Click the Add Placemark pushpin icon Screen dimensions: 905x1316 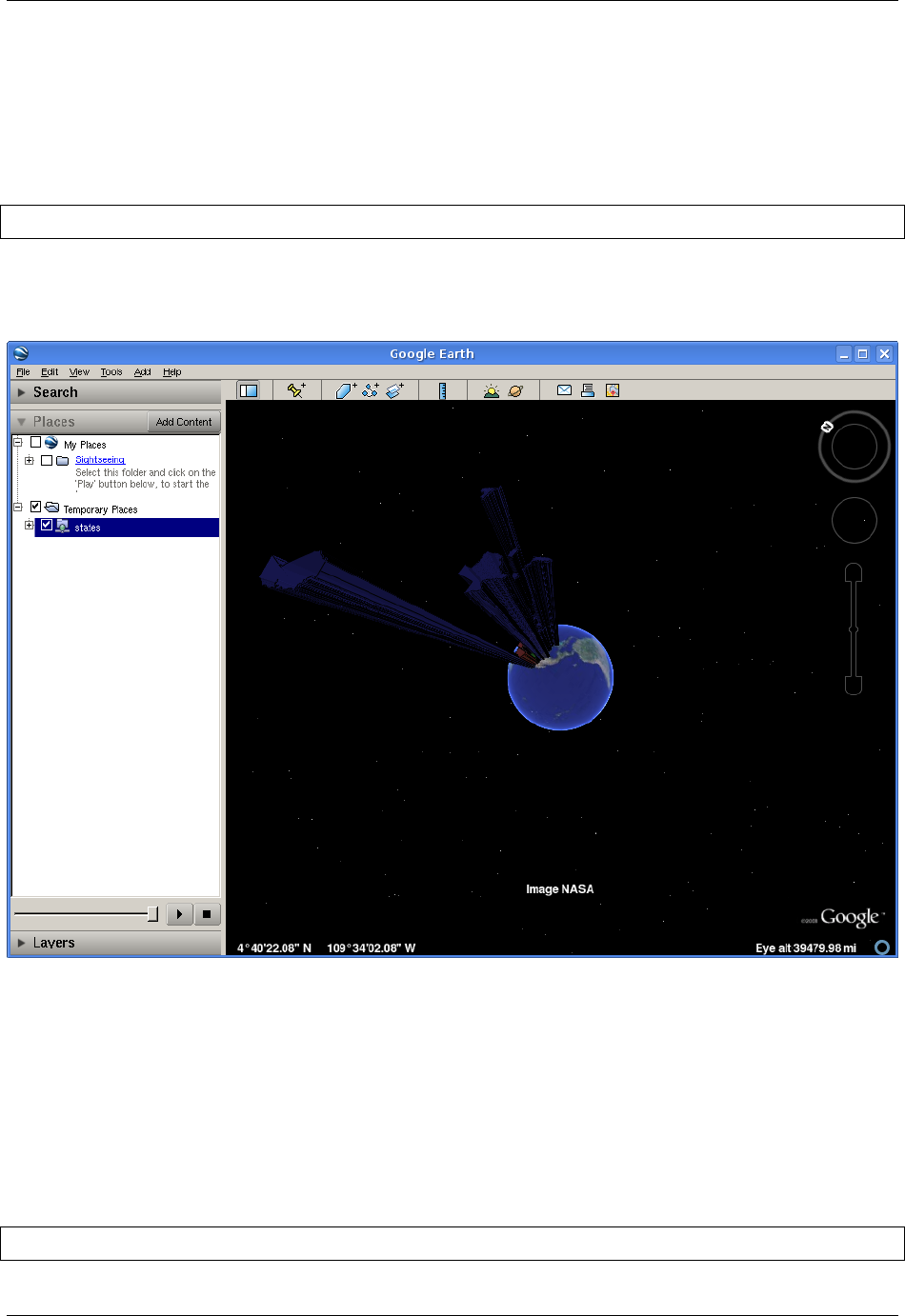pyautogui.click(x=296, y=390)
